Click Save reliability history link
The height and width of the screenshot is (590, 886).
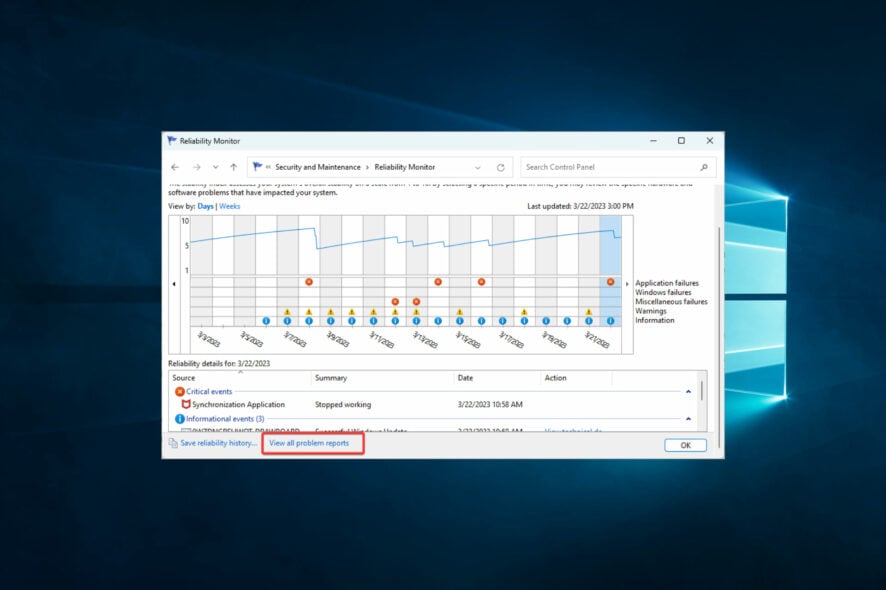[218, 443]
